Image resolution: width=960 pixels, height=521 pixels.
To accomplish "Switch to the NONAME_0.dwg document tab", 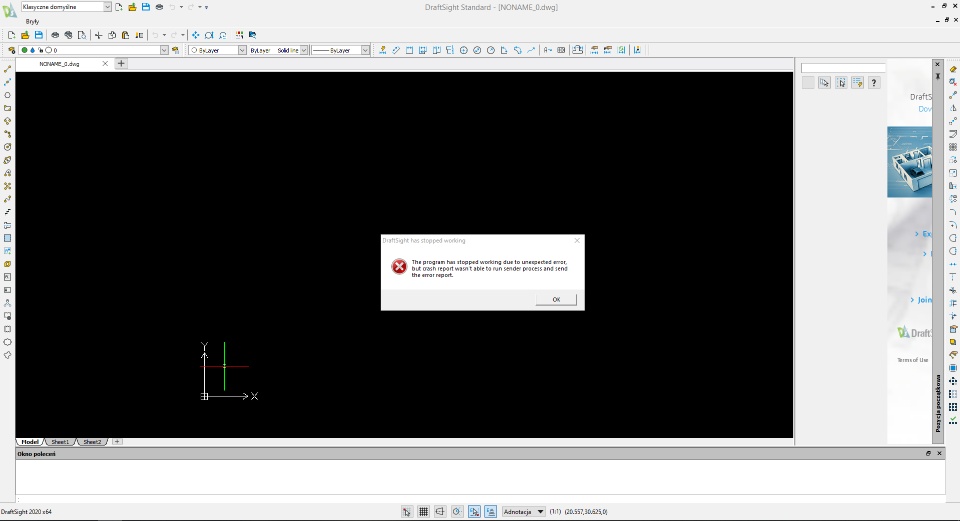I will coord(59,64).
